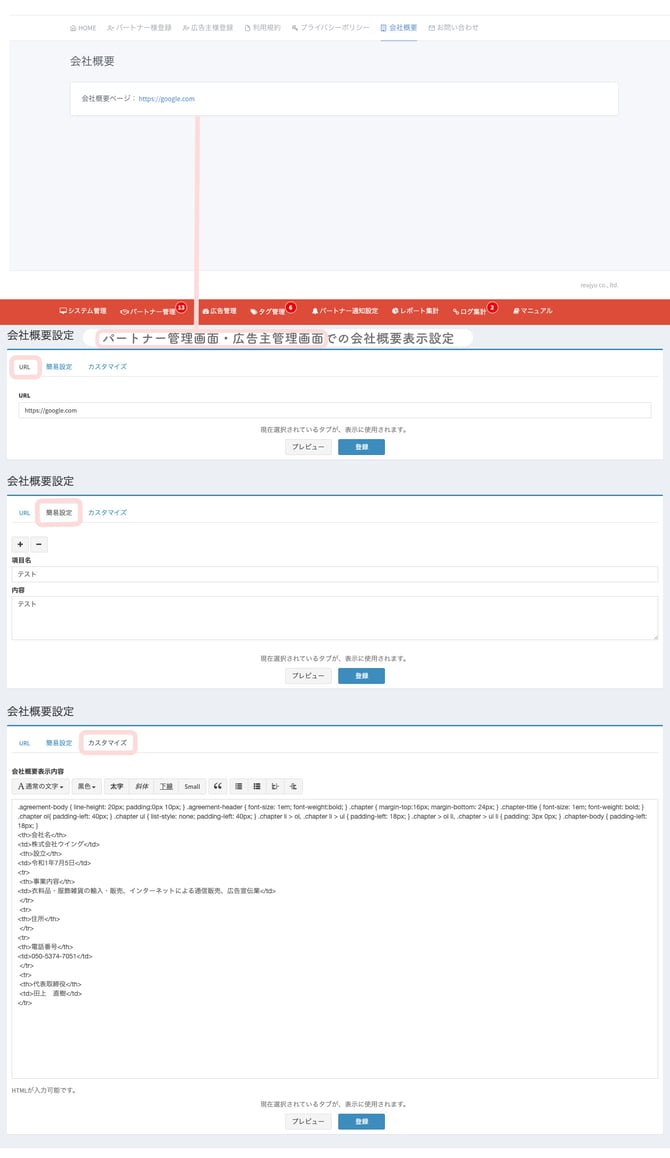Open パートナー管理 in the red admin bar
This screenshot has width=670, height=1158.
[148, 311]
